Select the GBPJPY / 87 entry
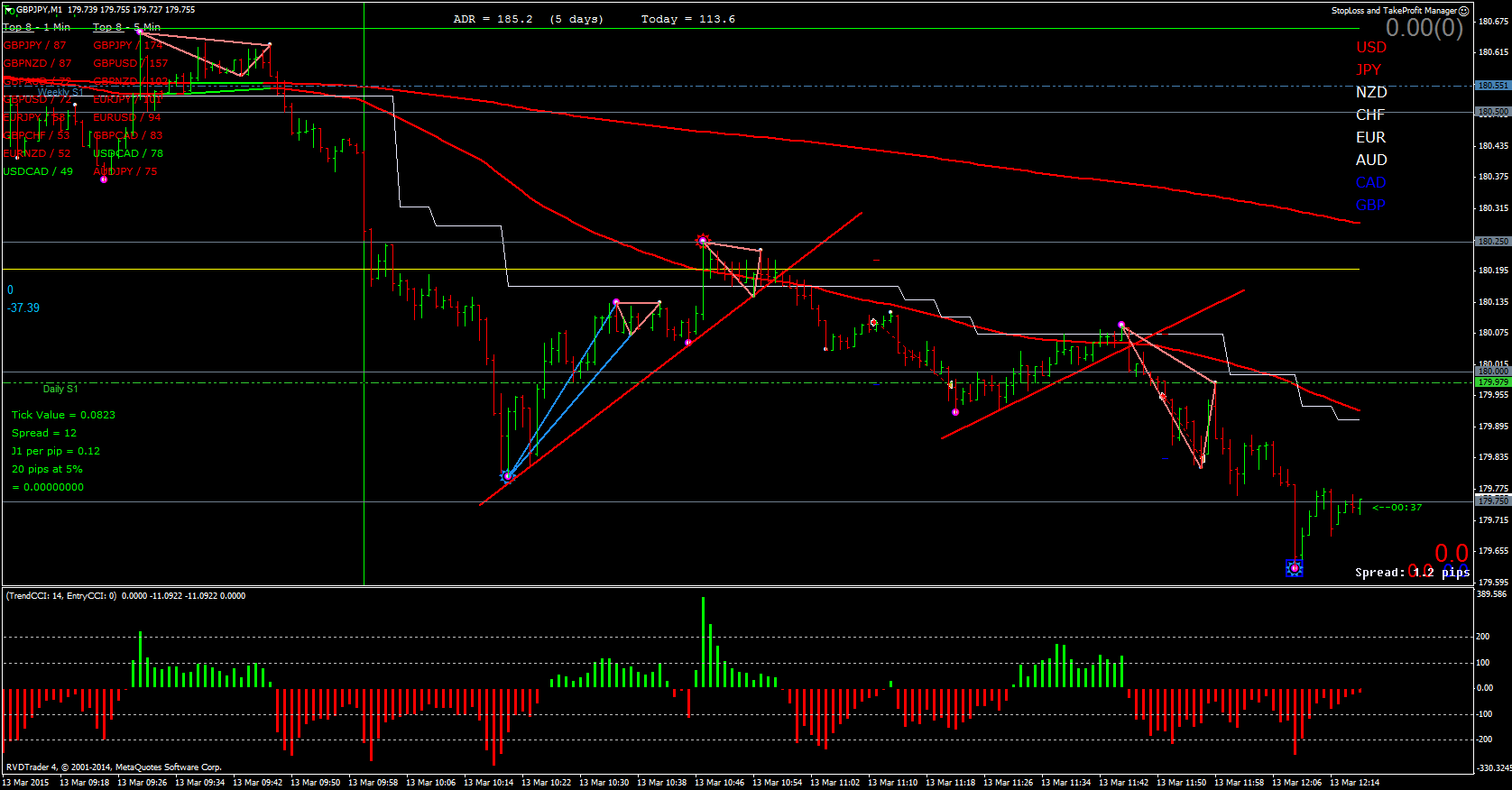Viewport: 1512px width, 790px height. point(34,45)
